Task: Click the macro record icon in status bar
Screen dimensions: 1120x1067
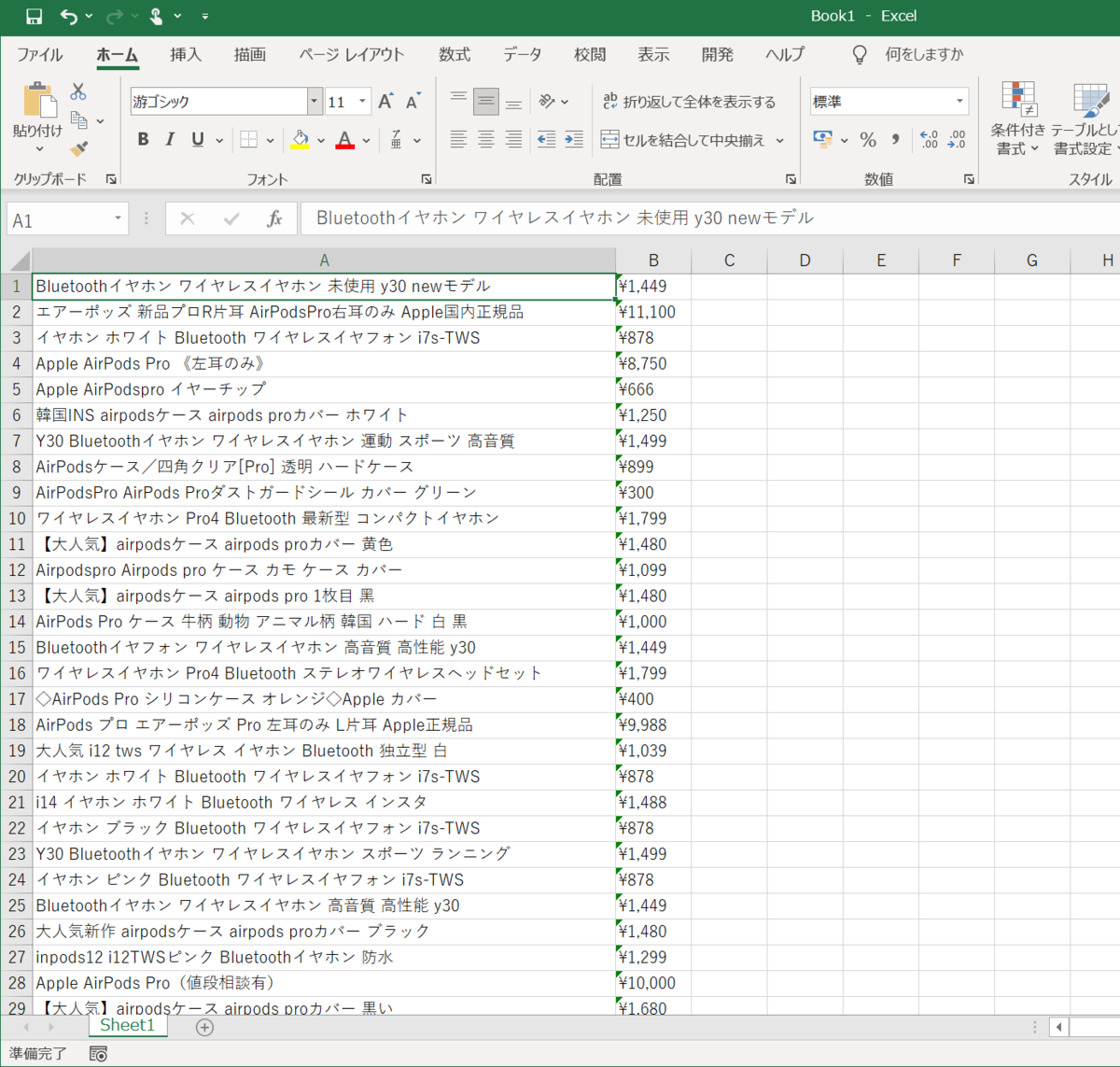Action: tap(98, 1054)
